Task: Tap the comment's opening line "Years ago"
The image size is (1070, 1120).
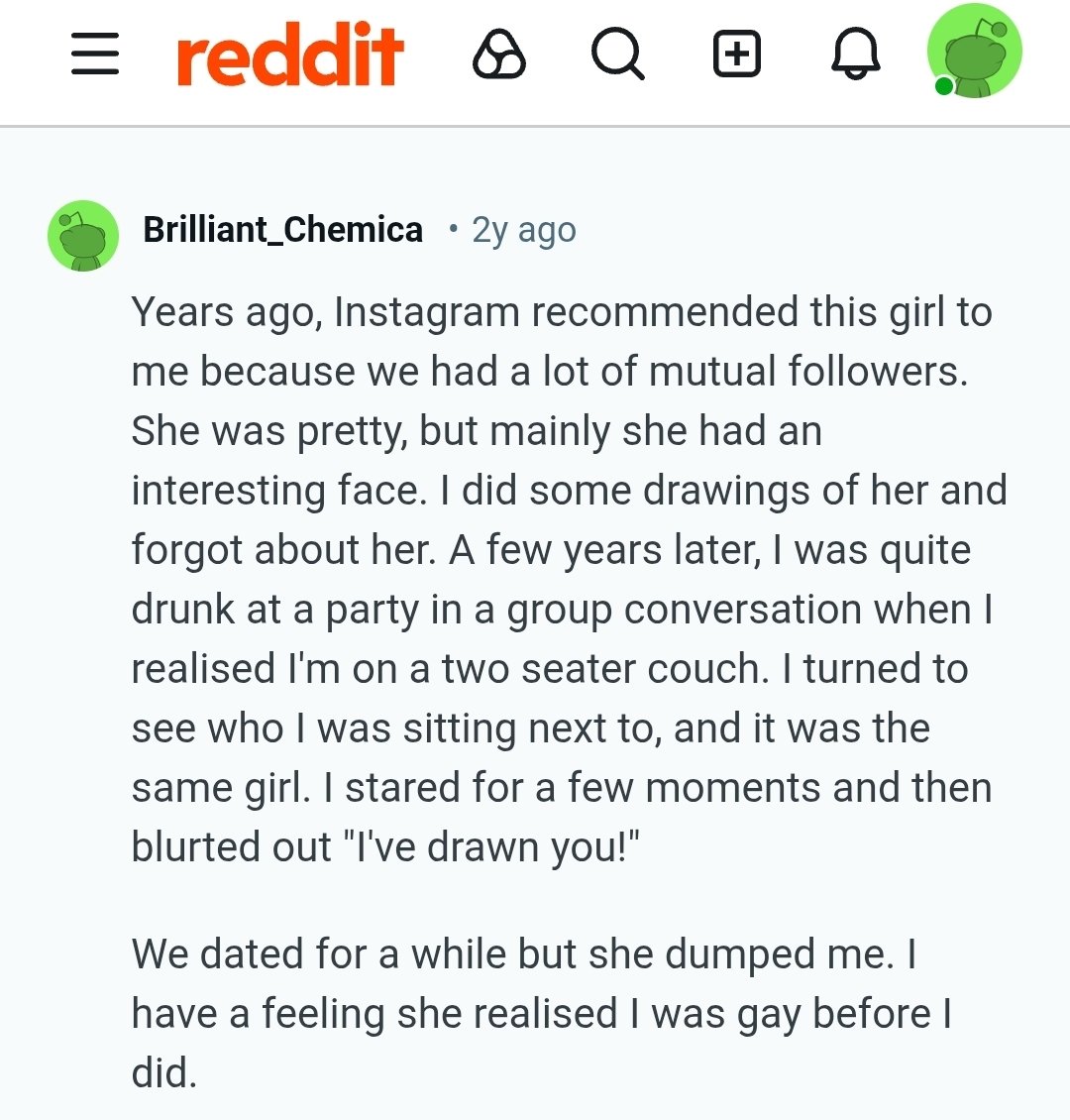Action: [x=226, y=312]
